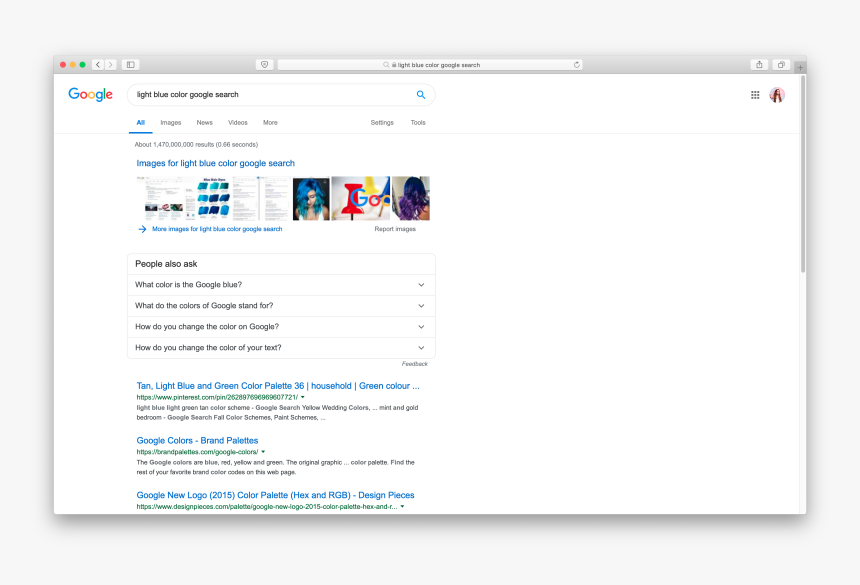Screen dimensions: 860x585
Task: Click the Feedback link under People also ask
Action: pos(414,364)
